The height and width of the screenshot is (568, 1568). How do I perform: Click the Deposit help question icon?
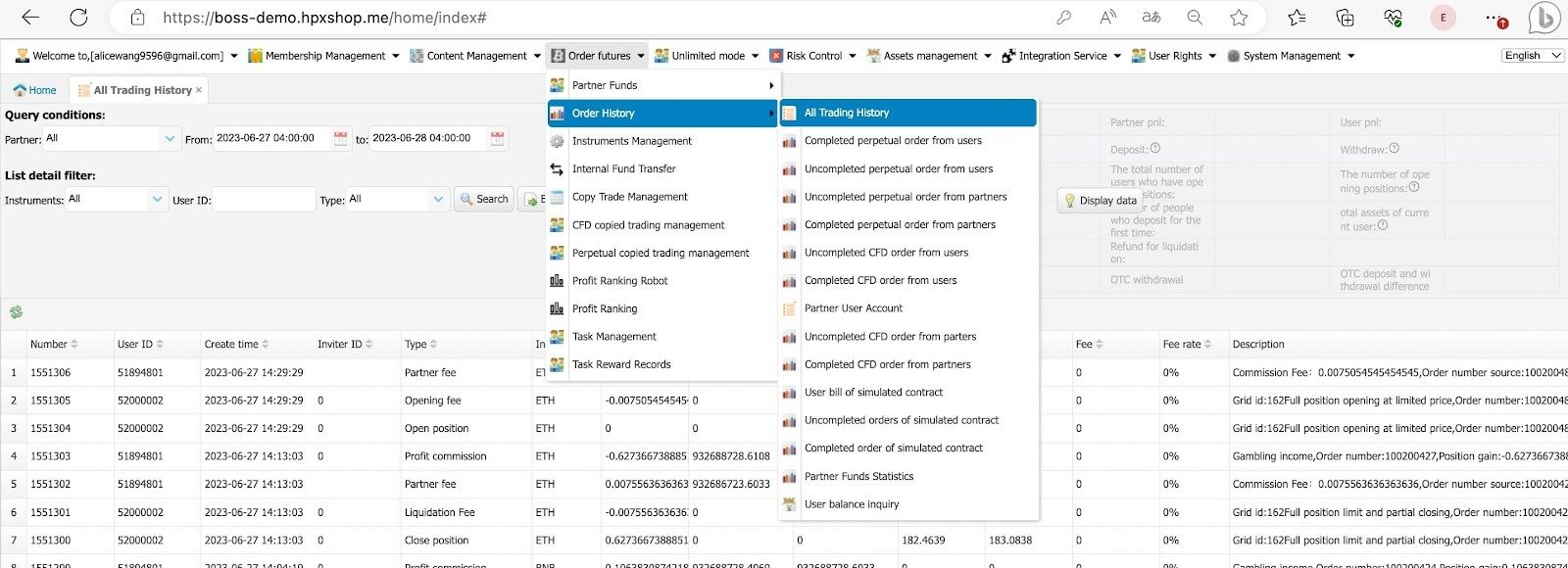pos(1155,149)
